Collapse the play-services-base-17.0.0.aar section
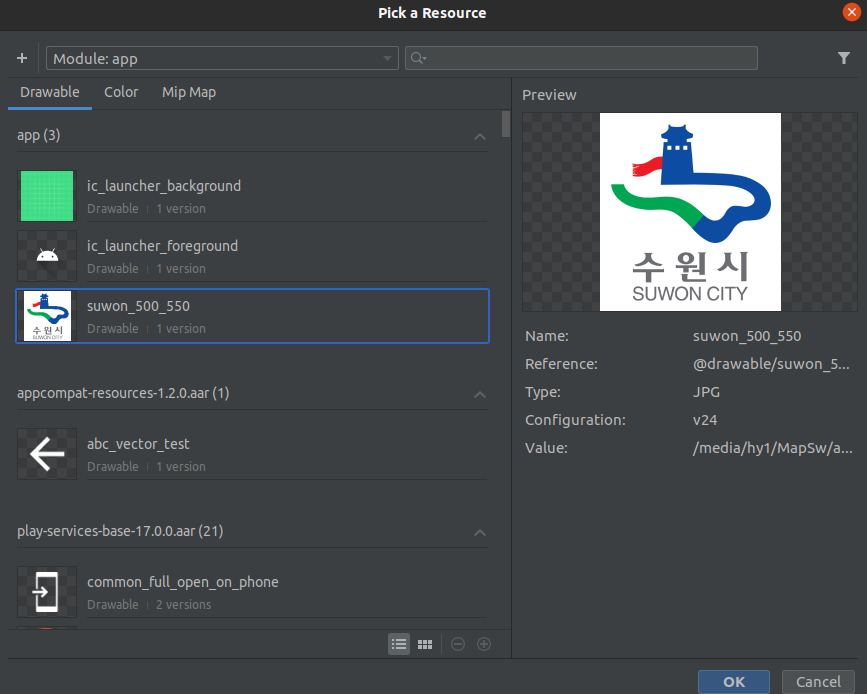This screenshot has width=867, height=694. click(x=480, y=533)
